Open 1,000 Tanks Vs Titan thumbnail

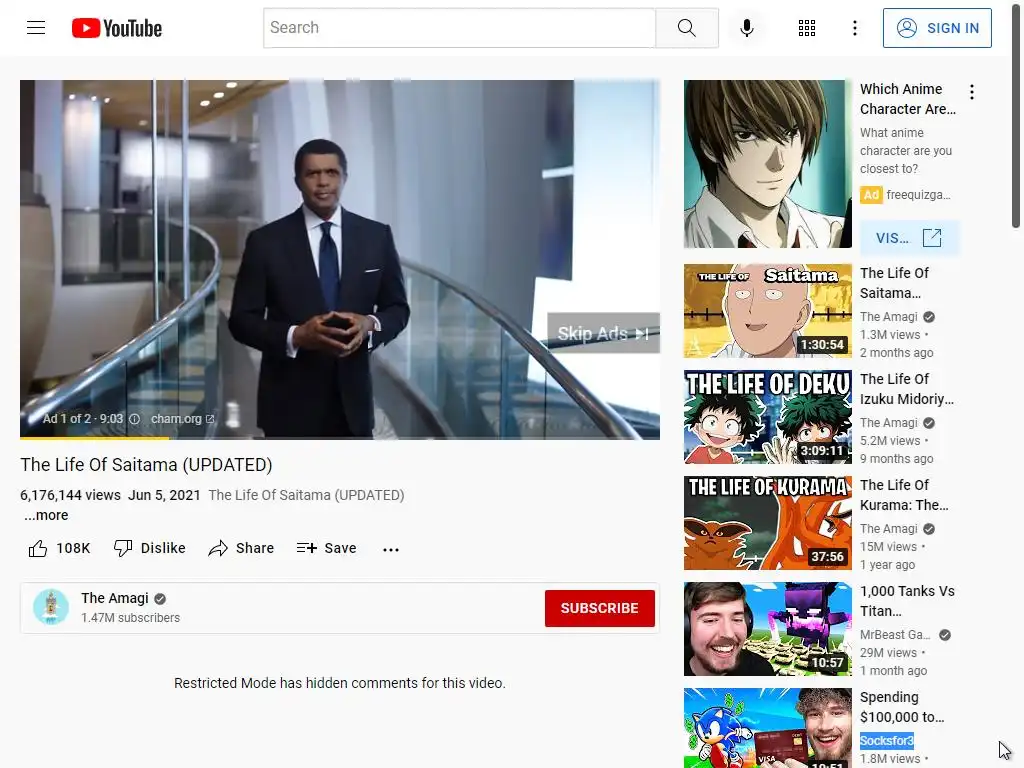coord(767,629)
